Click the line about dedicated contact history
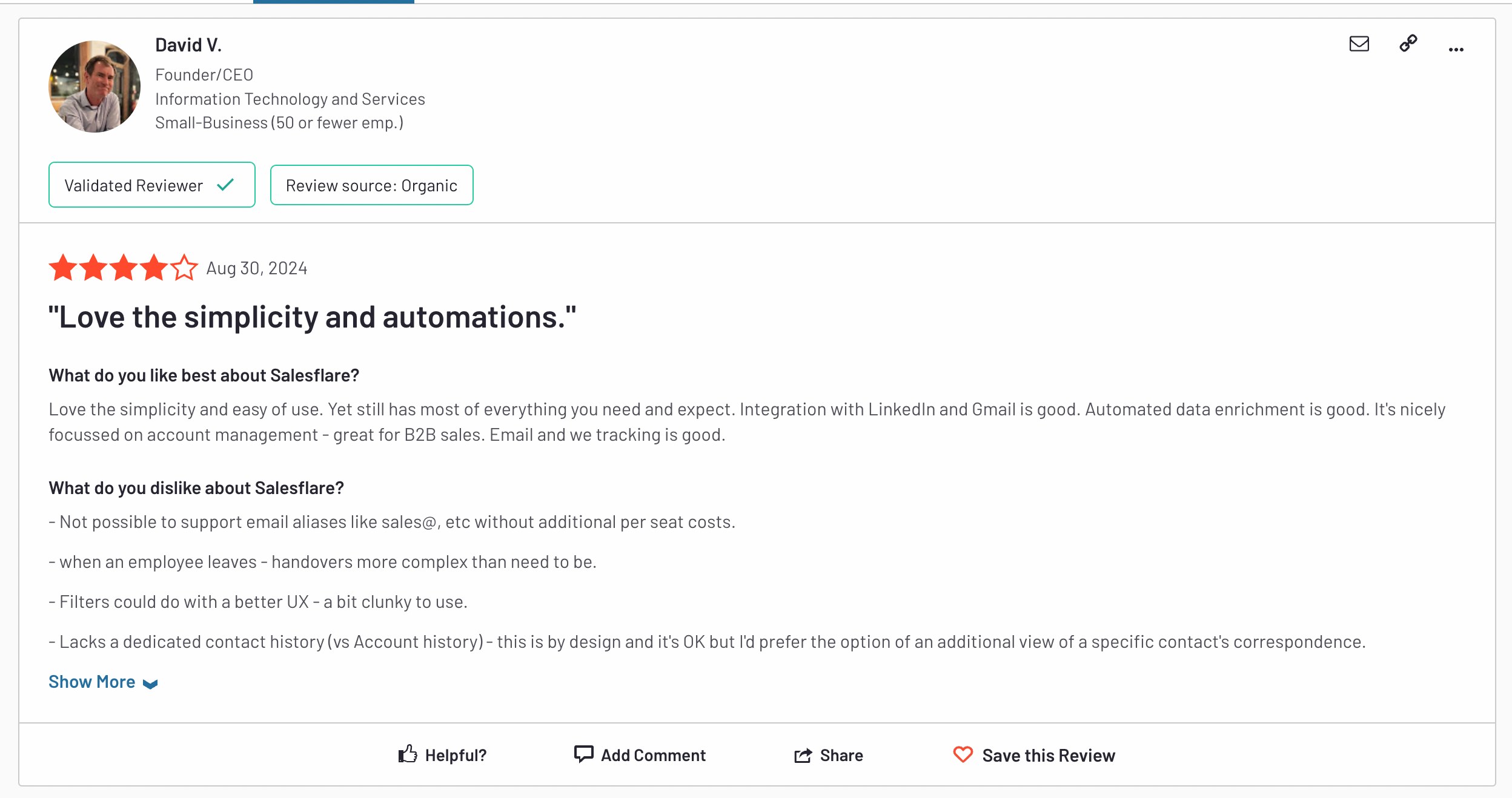This screenshot has width=1512, height=798. click(x=707, y=642)
